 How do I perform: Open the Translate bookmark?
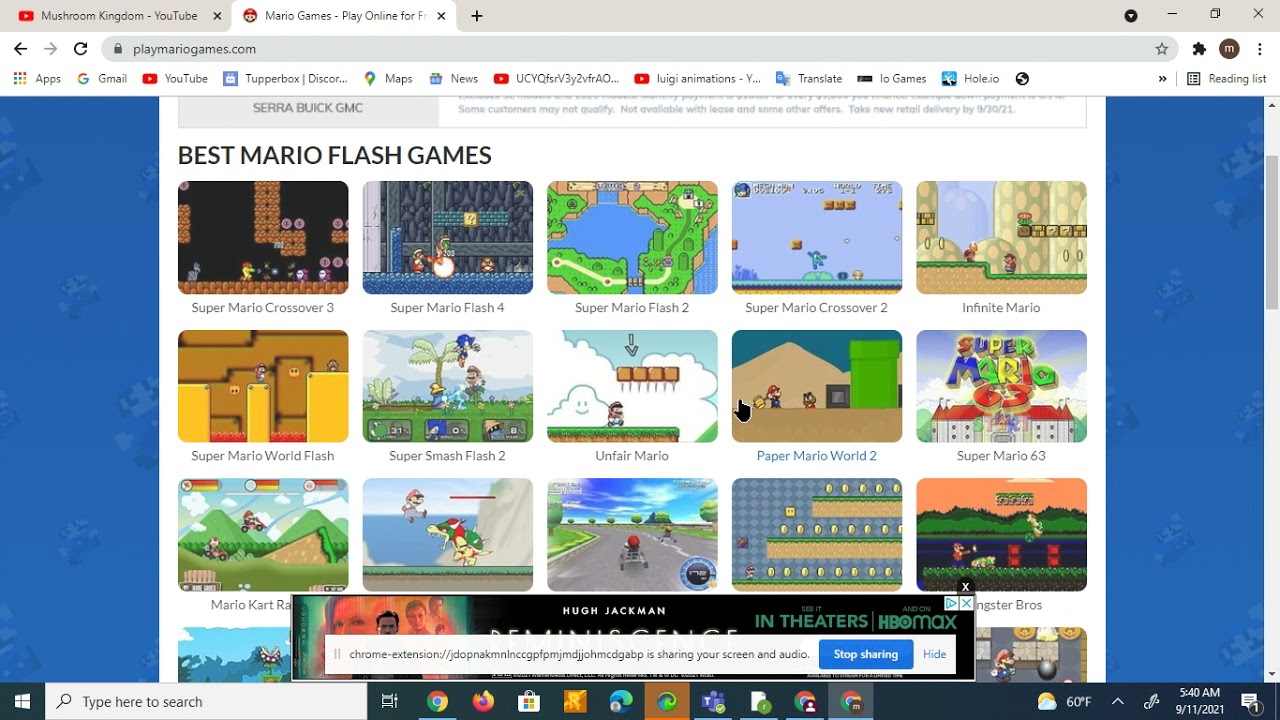click(x=809, y=79)
